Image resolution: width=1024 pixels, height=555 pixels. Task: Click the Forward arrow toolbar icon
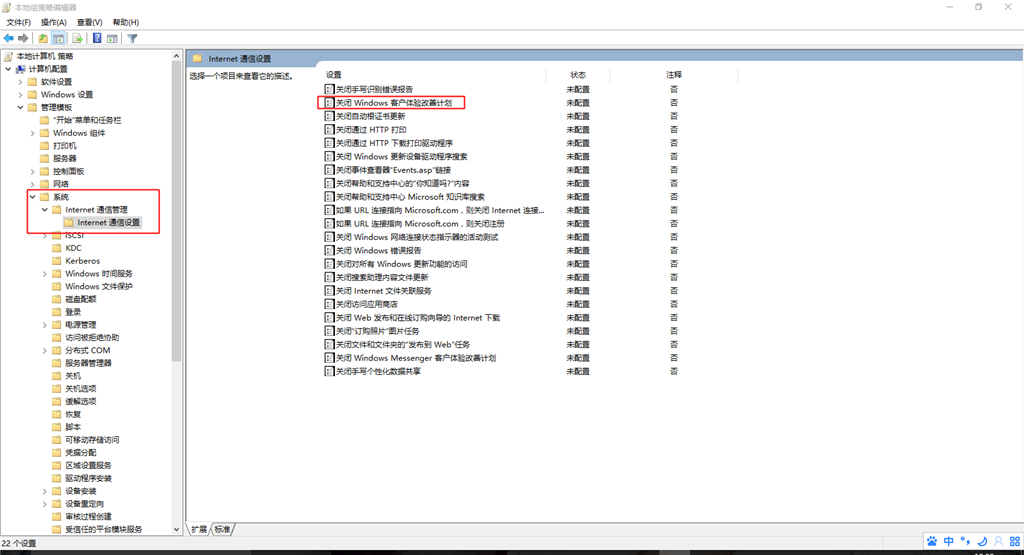pos(24,39)
